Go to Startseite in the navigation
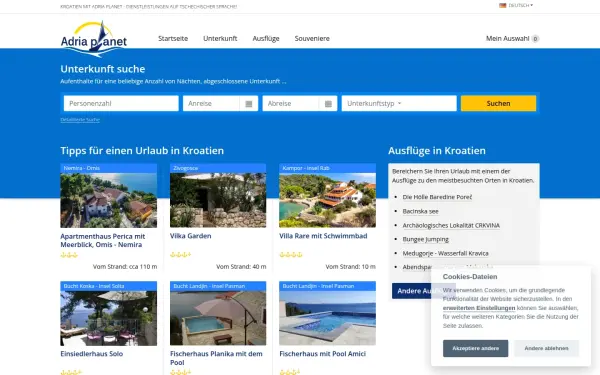The height and width of the screenshot is (375, 600). [x=173, y=38]
